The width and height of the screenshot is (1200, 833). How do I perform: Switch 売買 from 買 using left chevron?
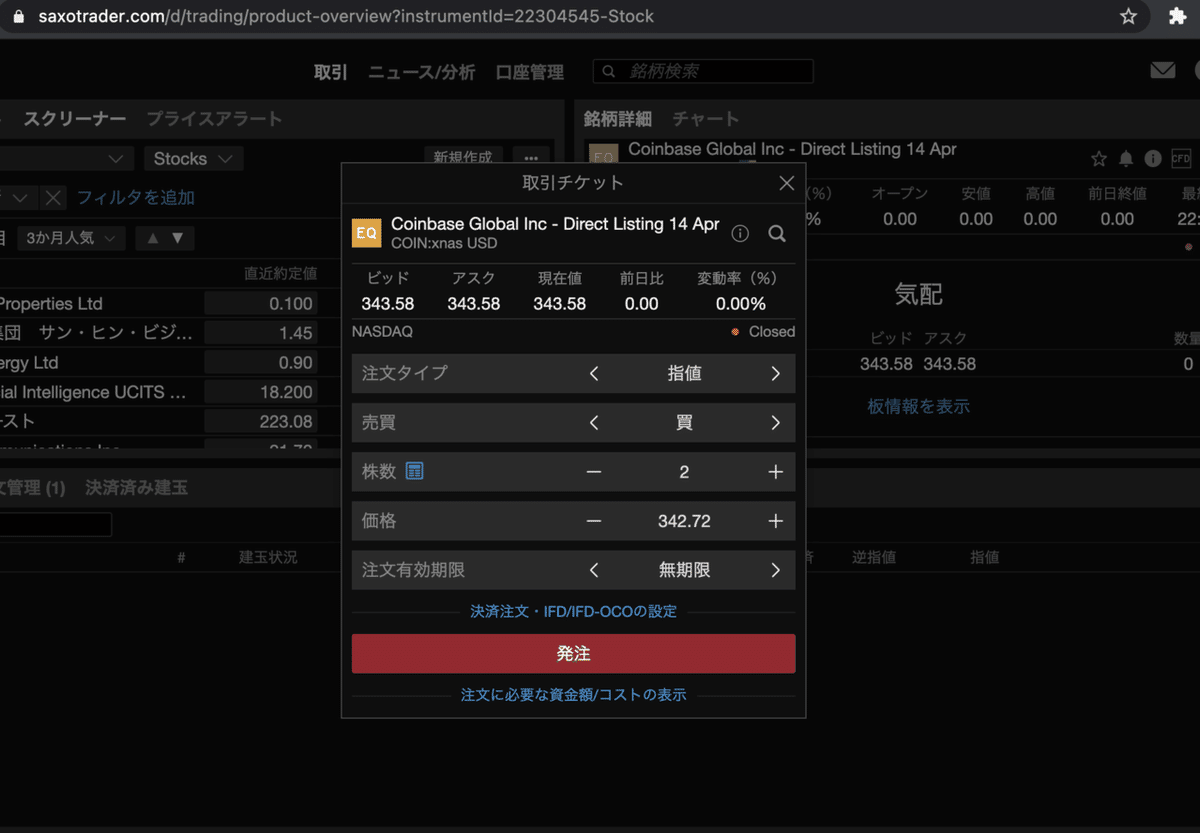pos(593,422)
